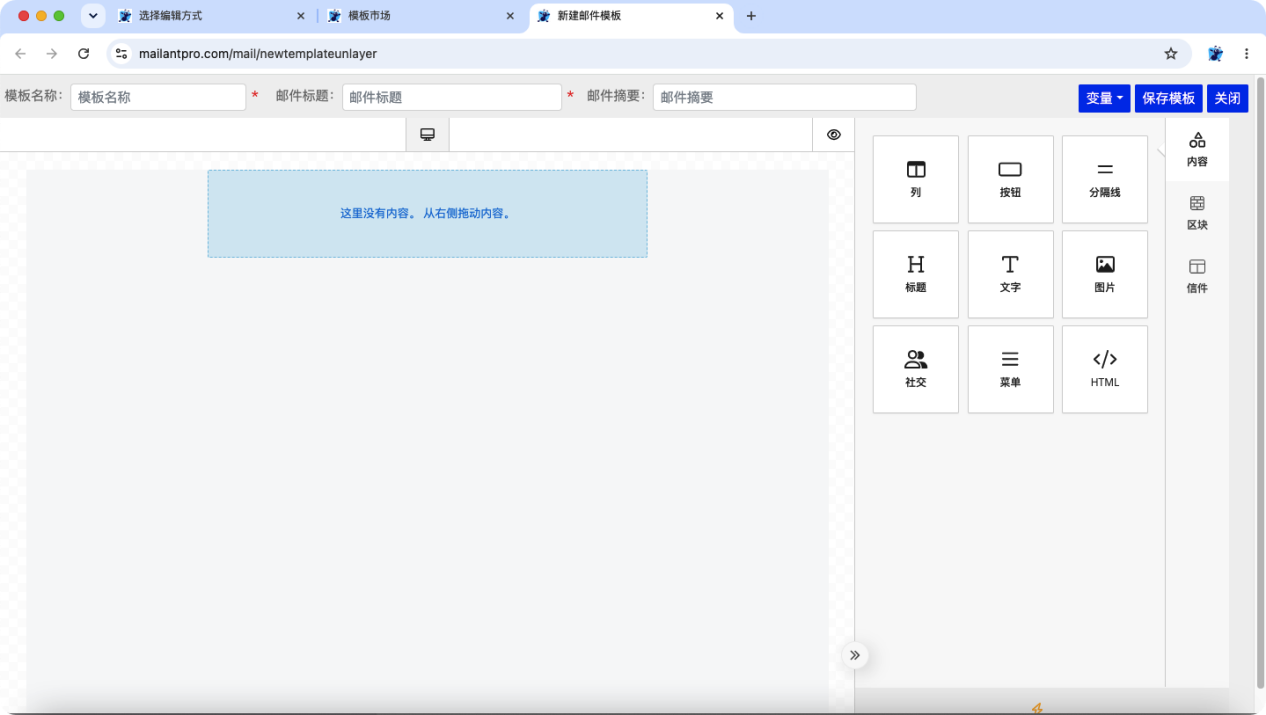Select the Text (文字) content block
Image resolution: width=1266 pixels, height=715 pixels.
tap(1010, 274)
